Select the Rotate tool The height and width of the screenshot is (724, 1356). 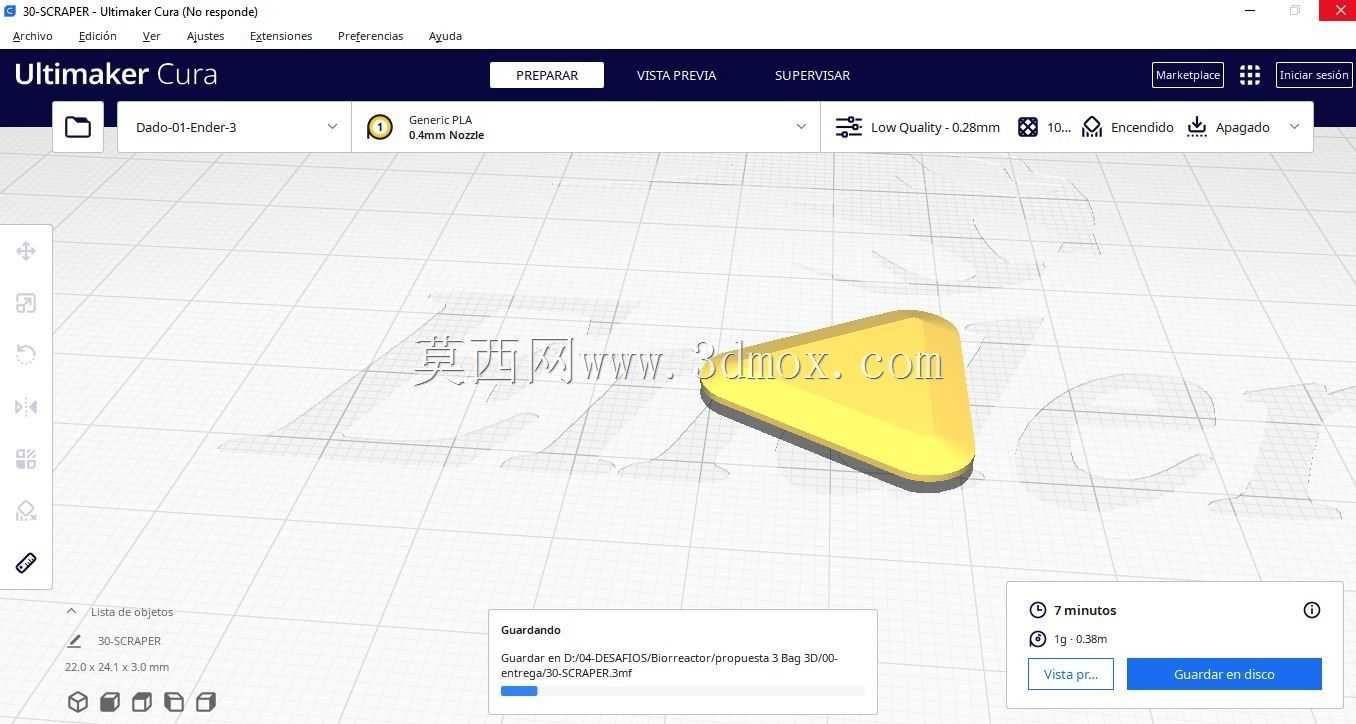click(26, 355)
